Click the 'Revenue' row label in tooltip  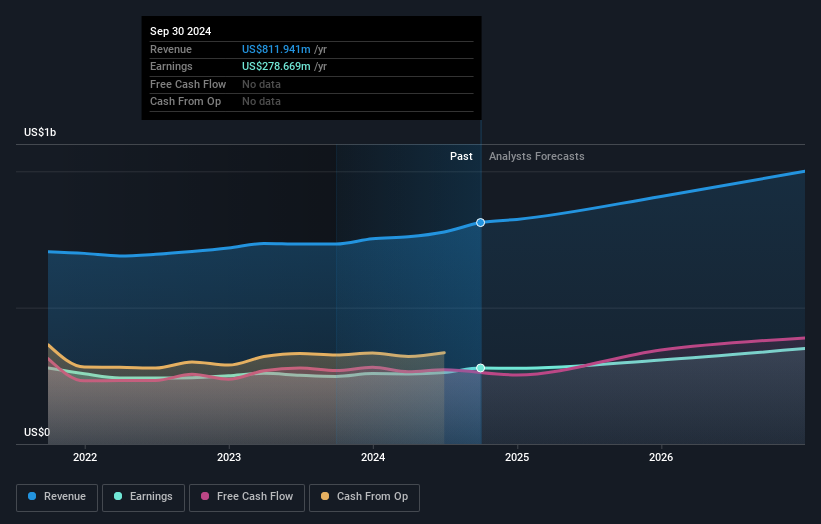coord(171,49)
